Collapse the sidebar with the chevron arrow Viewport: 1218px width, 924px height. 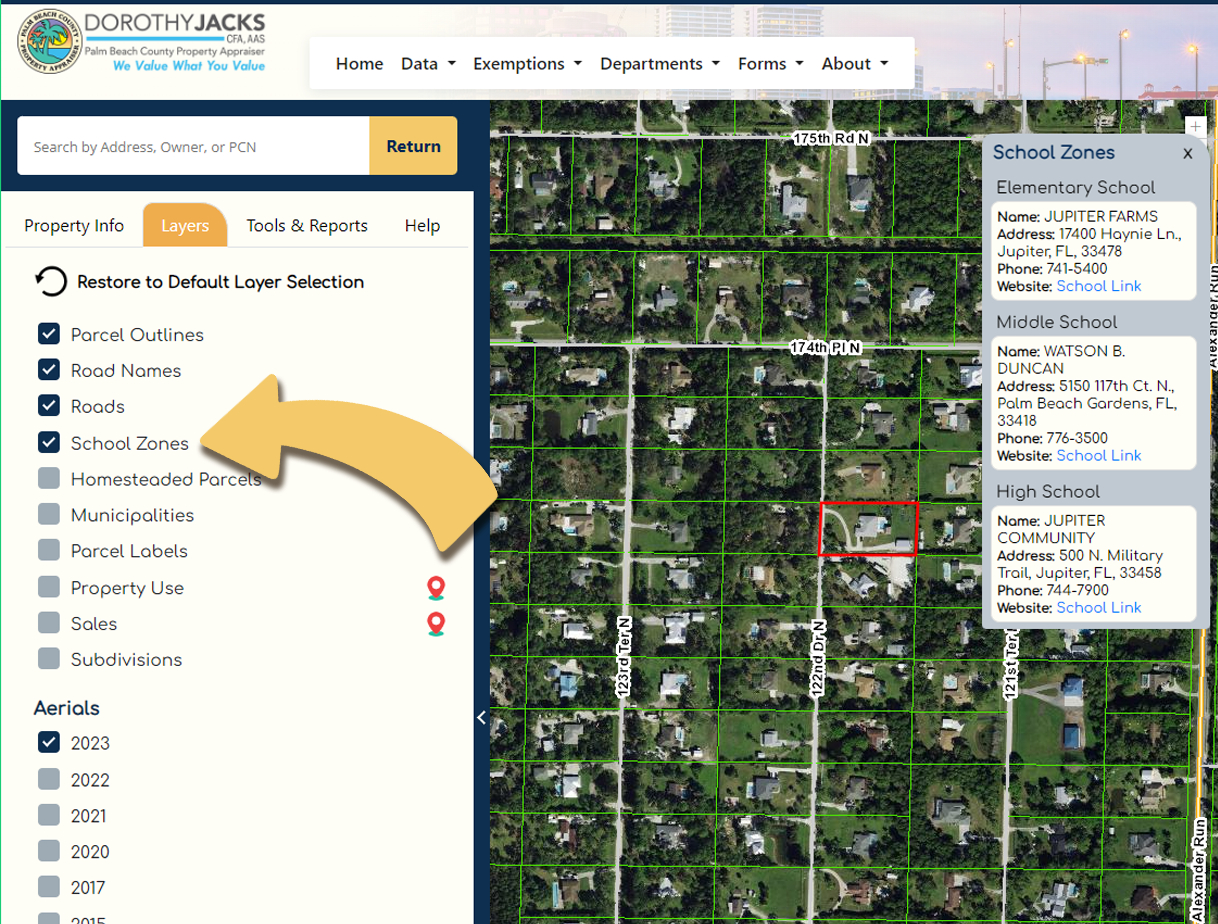point(481,717)
